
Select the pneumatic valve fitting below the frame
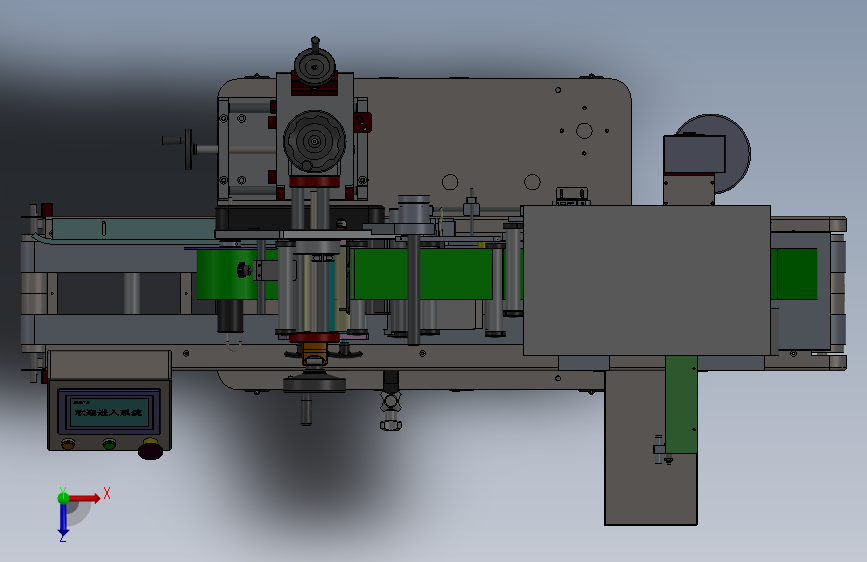click(x=390, y=401)
